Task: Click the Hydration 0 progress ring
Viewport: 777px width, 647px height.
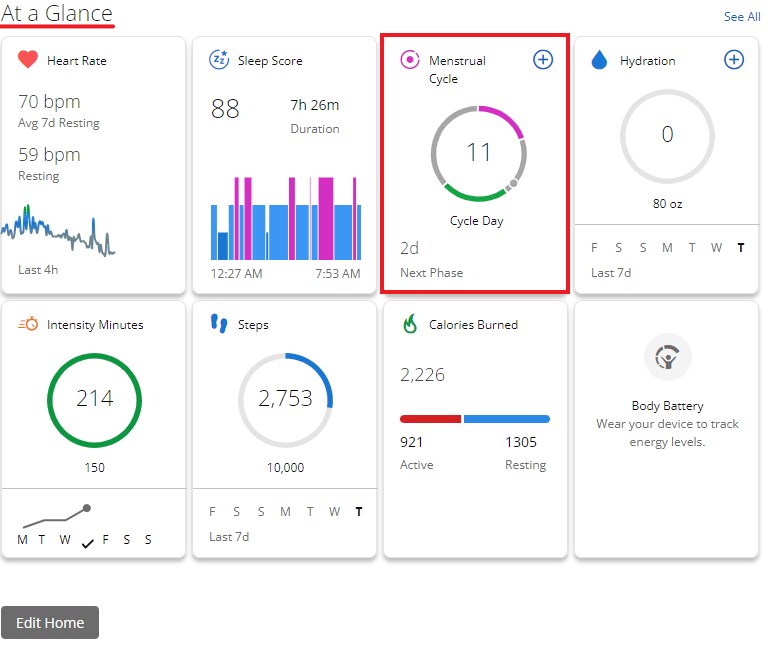Action: (x=667, y=135)
